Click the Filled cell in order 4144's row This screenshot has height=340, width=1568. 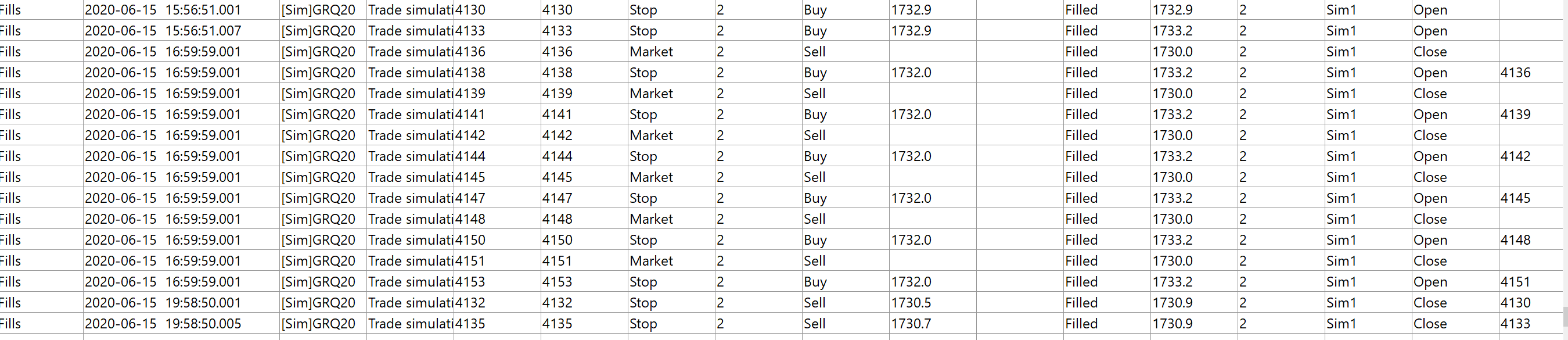point(1081,156)
